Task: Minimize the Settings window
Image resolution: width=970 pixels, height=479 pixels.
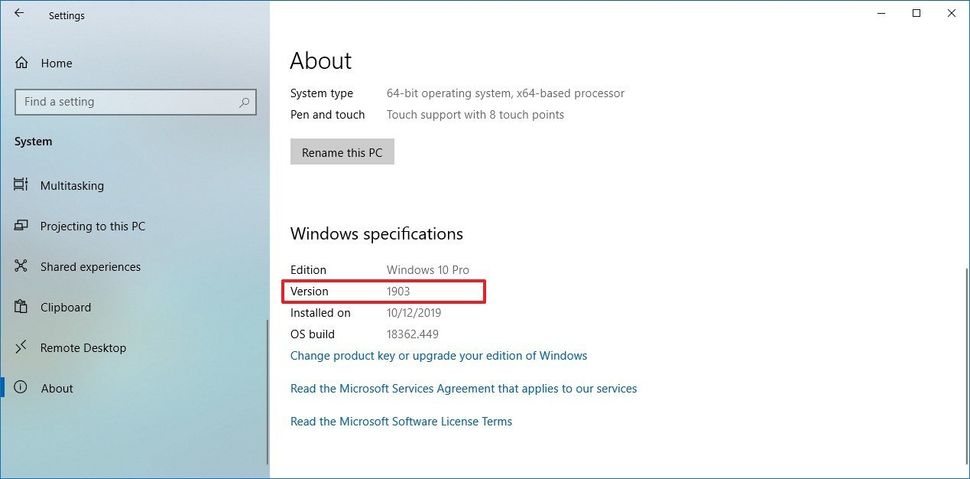Action: pyautogui.click(x=882, y=13)
